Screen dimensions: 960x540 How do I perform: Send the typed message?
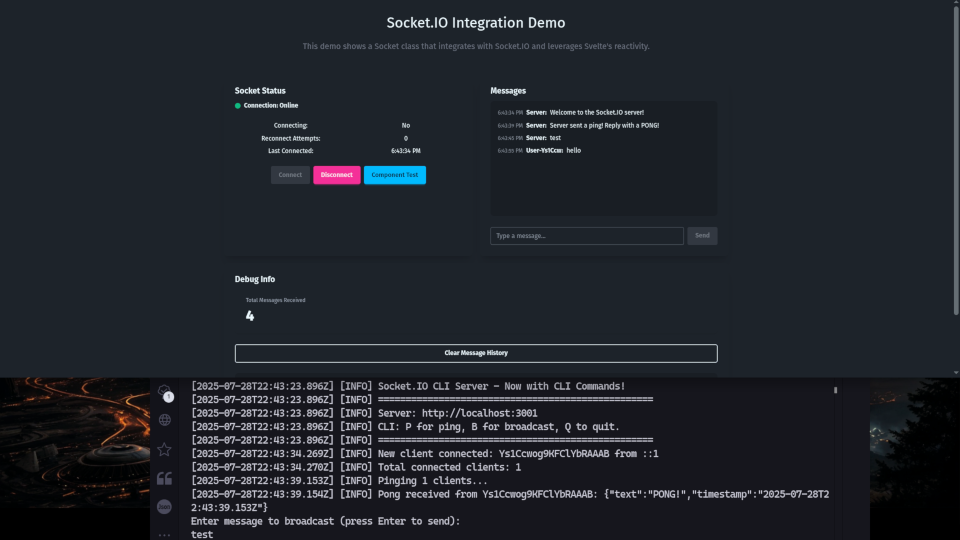702,236
